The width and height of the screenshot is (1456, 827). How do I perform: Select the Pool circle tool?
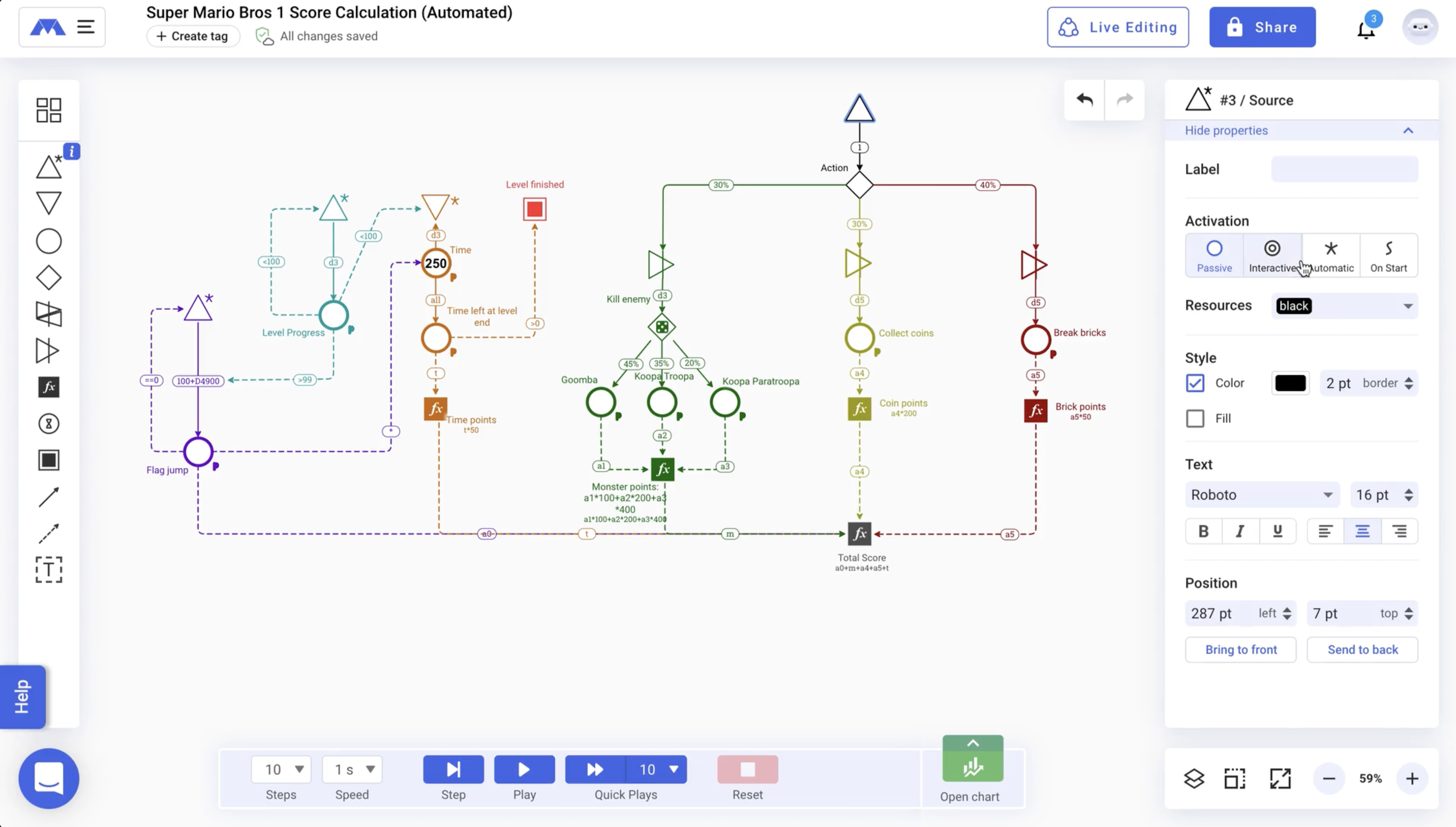[48, 241]
